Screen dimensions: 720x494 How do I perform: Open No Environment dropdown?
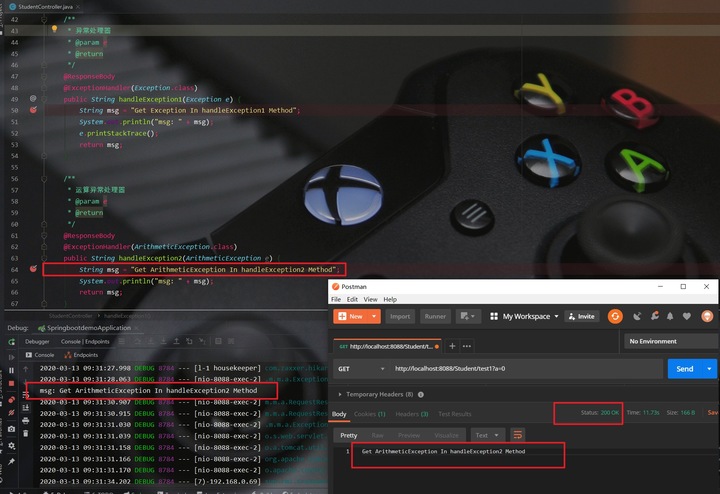coord(672,341)
